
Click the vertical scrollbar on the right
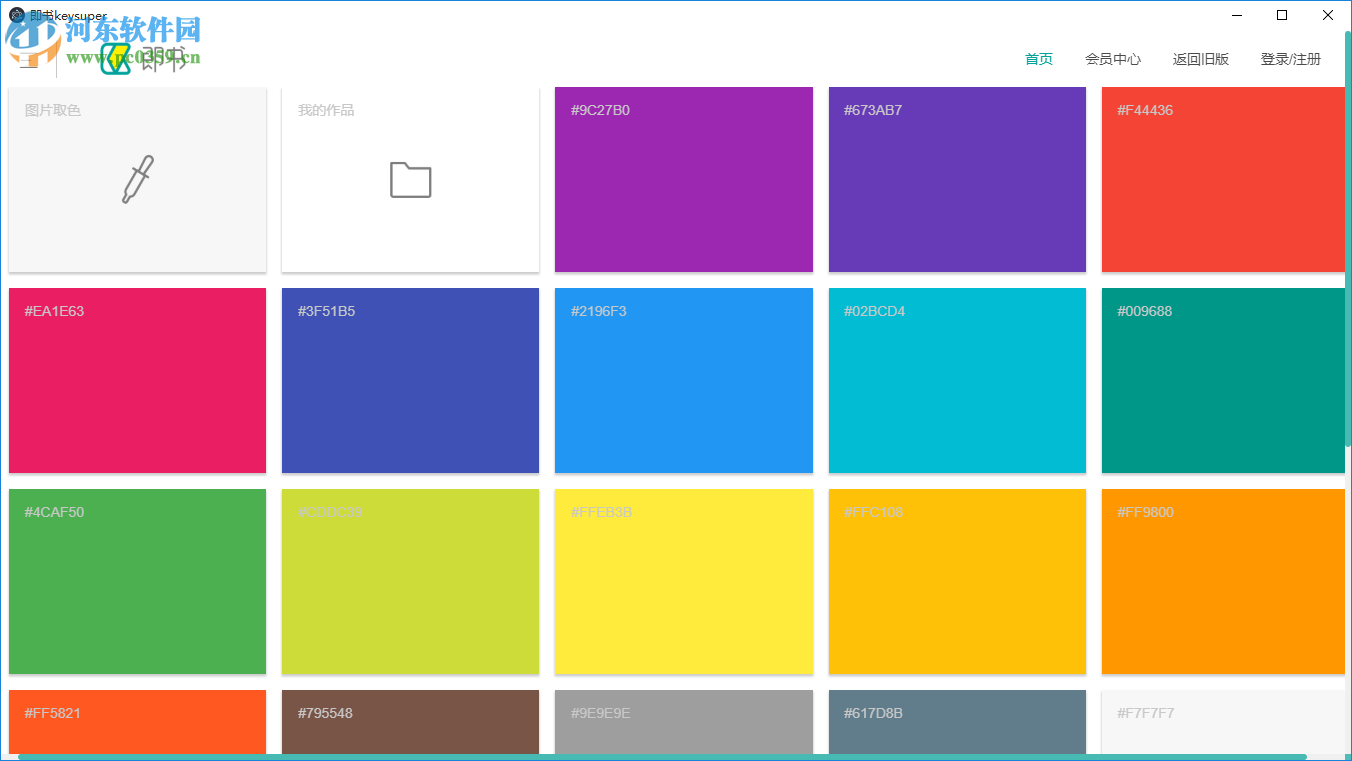pos(1348,238)
